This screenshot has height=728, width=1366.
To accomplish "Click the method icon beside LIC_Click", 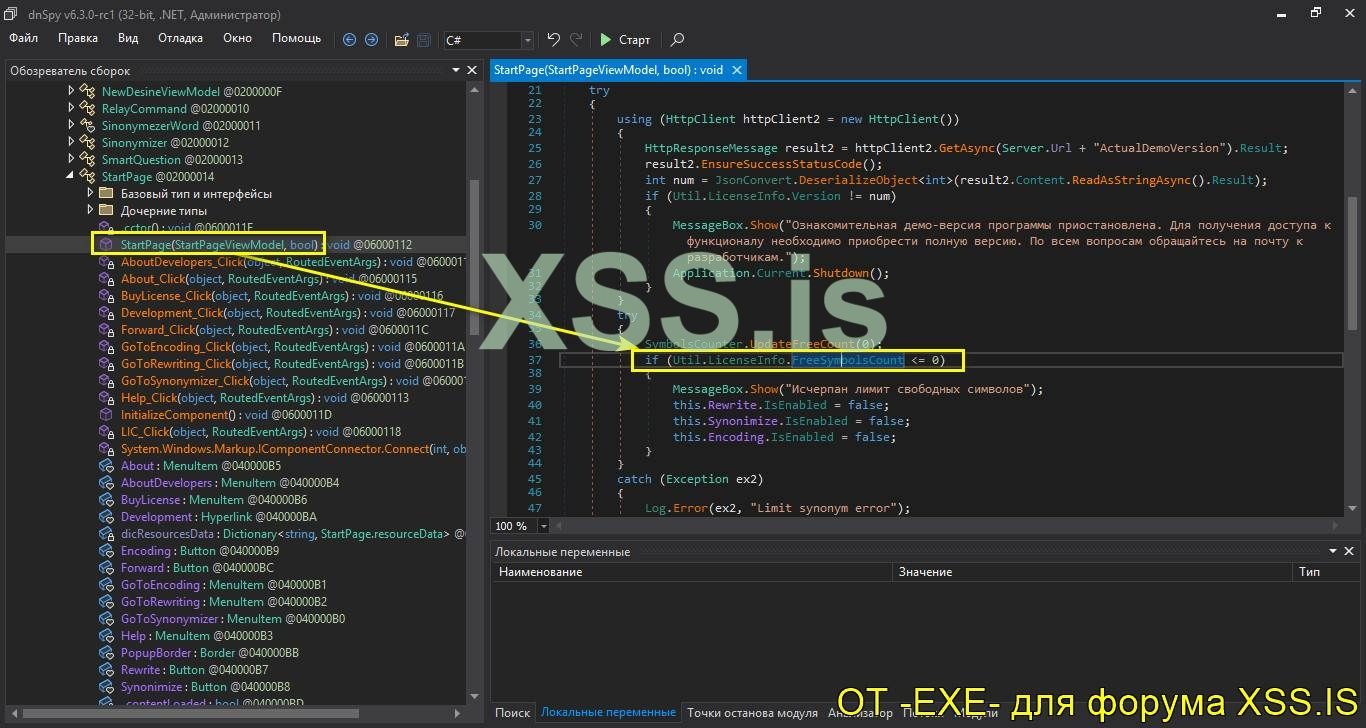I will point(106,431).
